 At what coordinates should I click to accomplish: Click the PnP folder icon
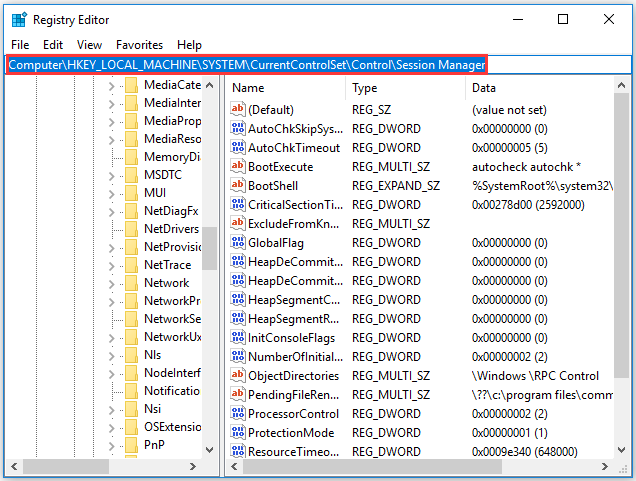point(131,445)
